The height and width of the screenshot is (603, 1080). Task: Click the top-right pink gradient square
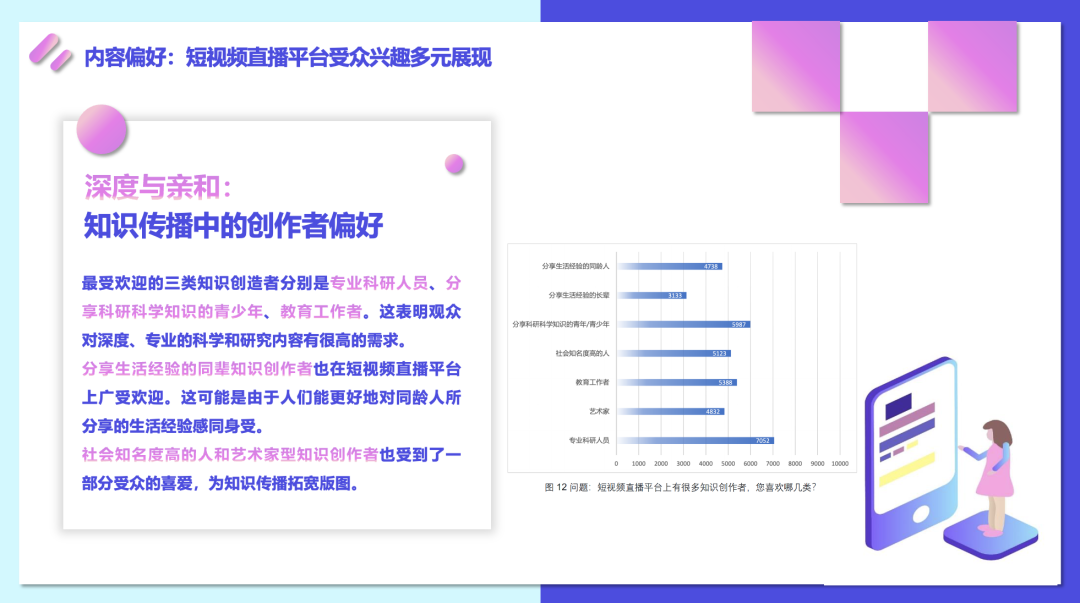(x=972, y=66)
